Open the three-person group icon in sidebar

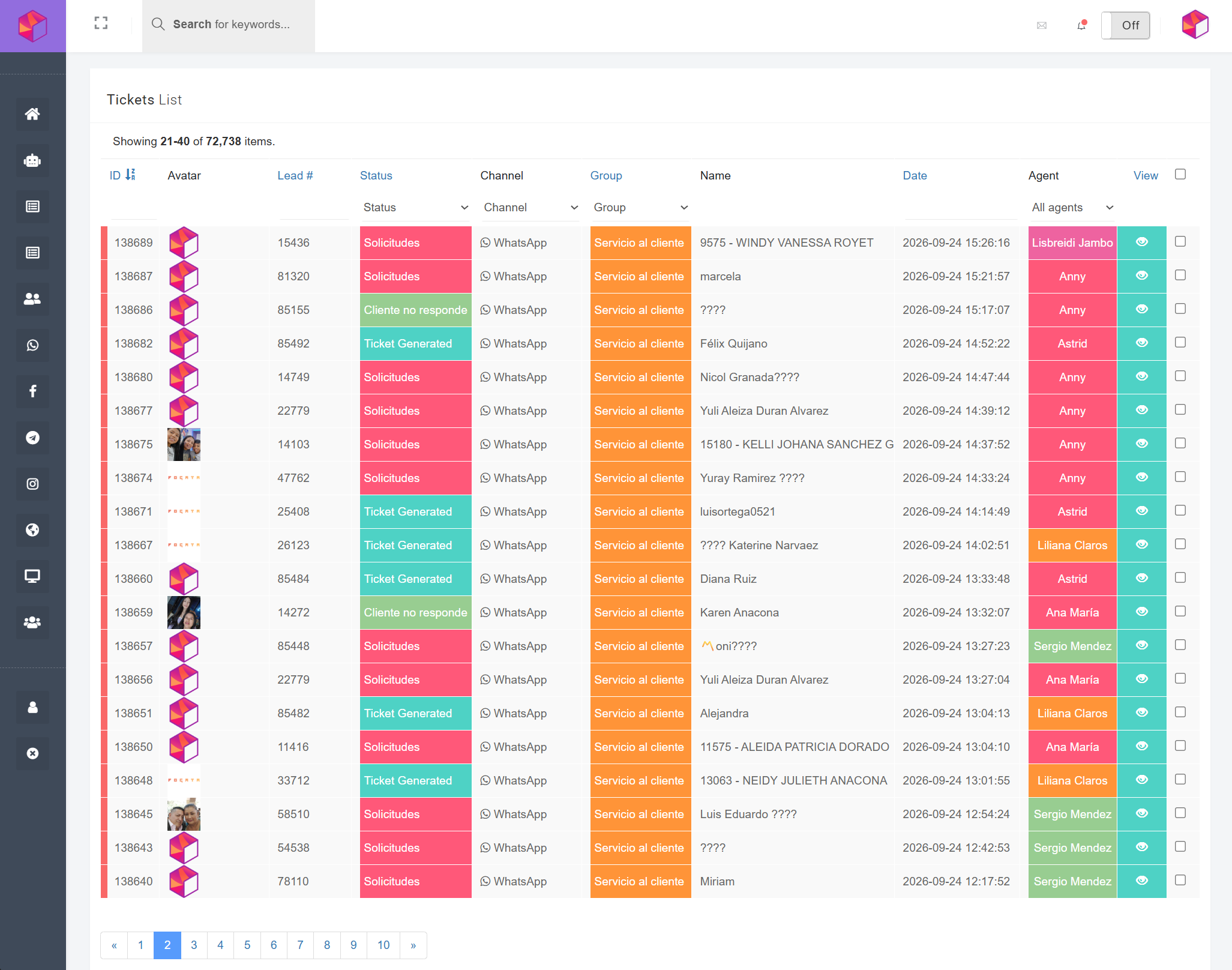coord(32,622)
